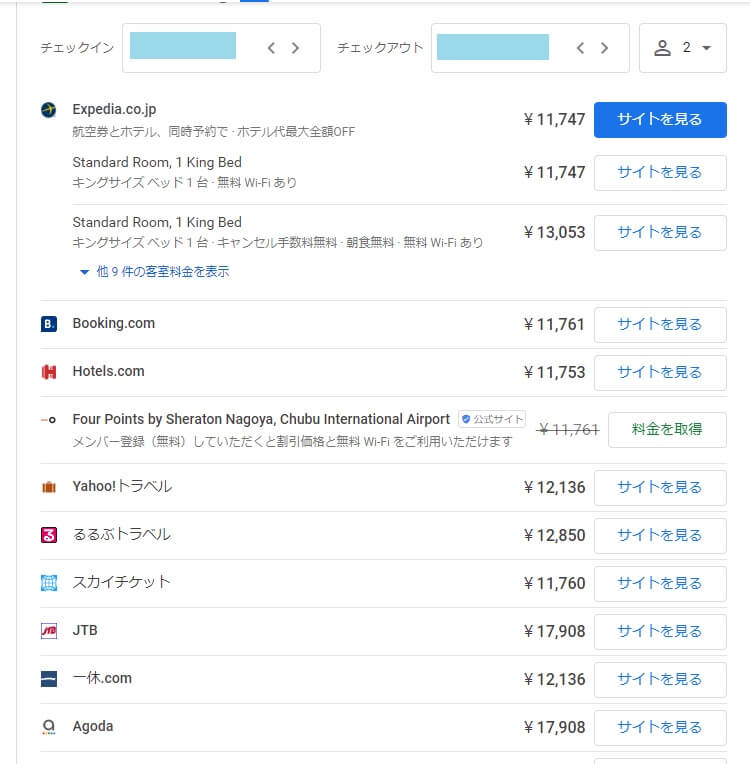750x764 pixels.
Task: Click the スカイチケット logo icon
Action: pyautogui.click(x=49, y=582)
